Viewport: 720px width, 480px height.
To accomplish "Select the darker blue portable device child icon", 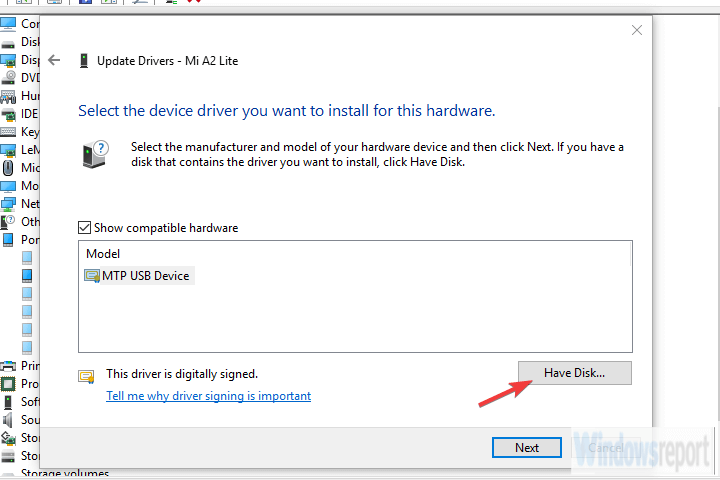I will [x=27, y=276].
